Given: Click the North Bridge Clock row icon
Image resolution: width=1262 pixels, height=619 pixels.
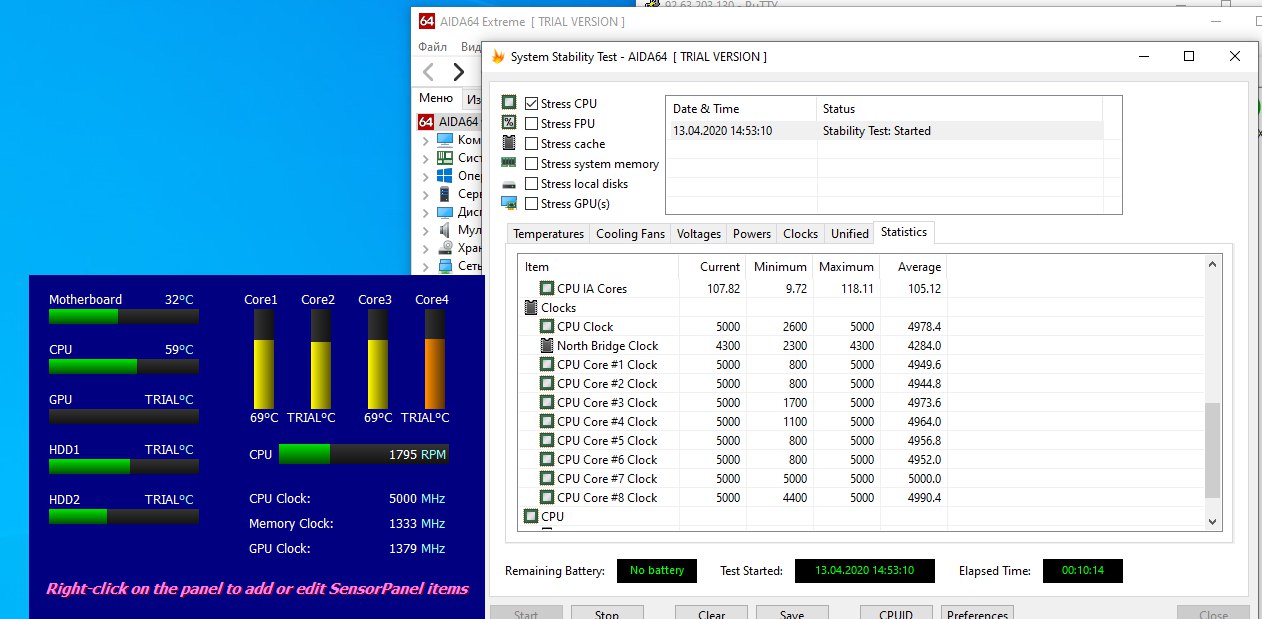Looking at the screenshot, I should pyautogui.click(x=547, y=345).
